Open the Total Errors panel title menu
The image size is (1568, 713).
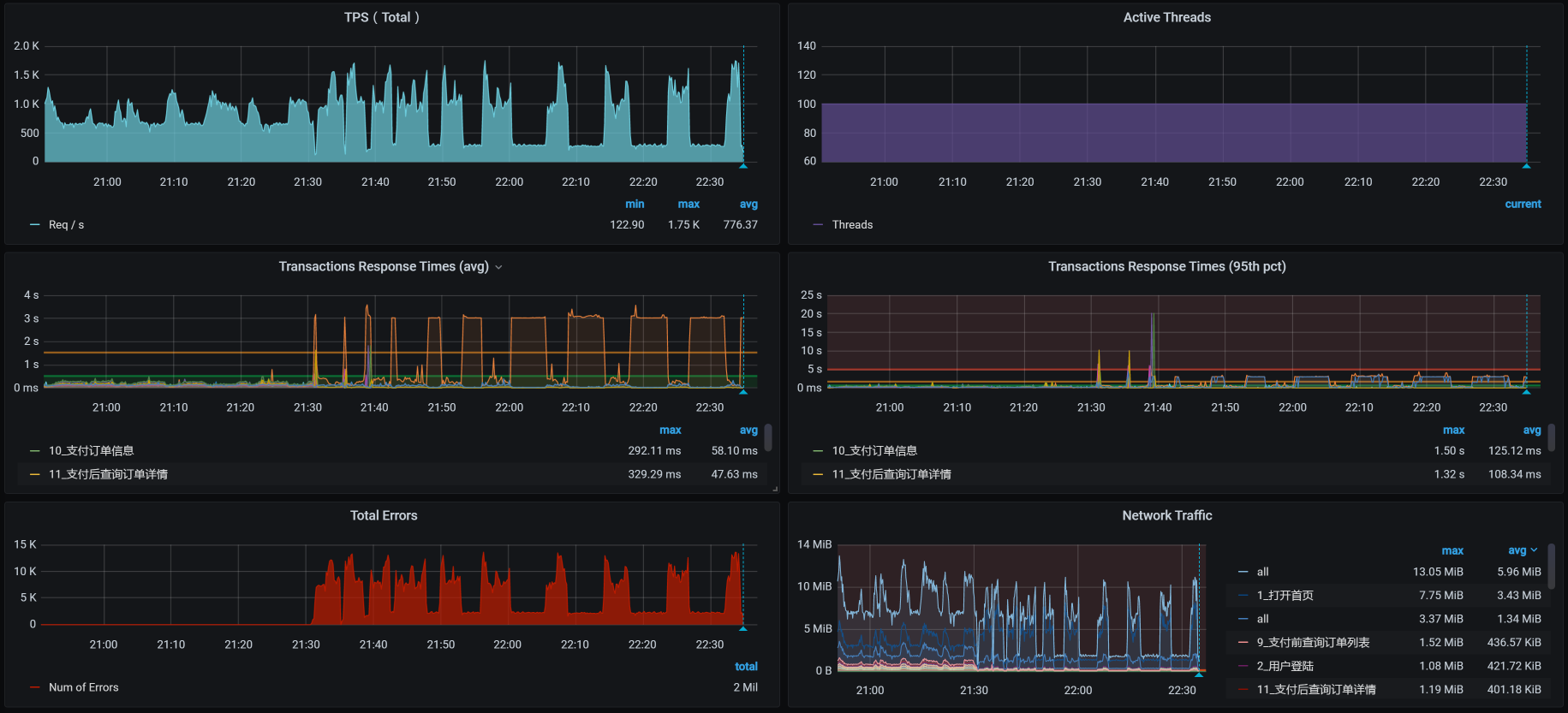[x=384, y=515]
